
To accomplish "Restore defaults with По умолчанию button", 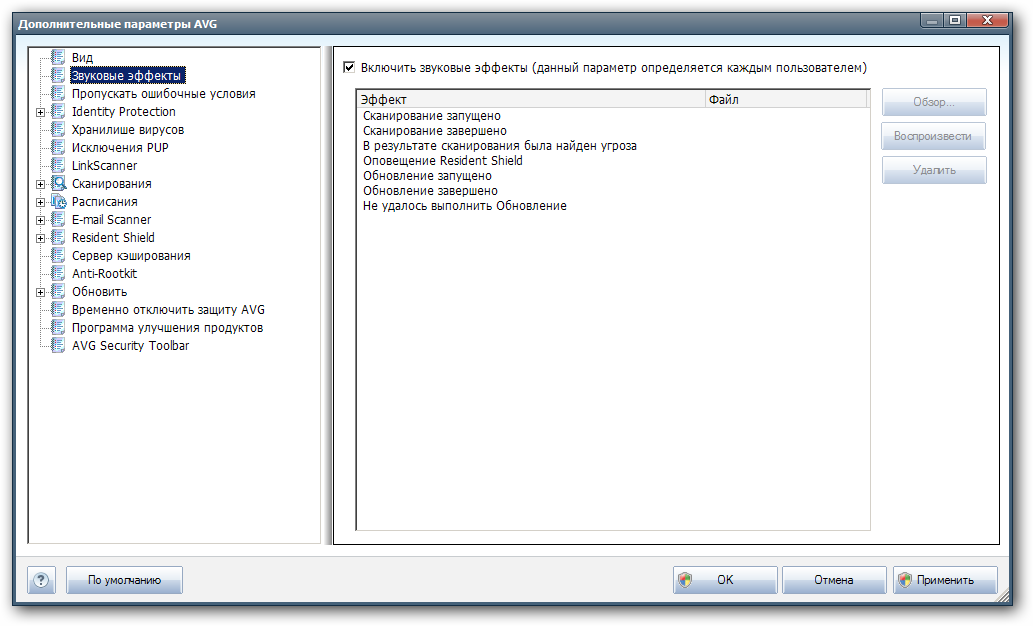I will pos(125,581).
